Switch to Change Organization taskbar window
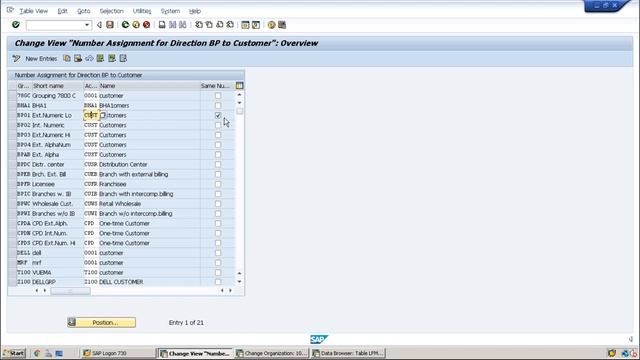Image resolution: width=640 pixels, height=360 pixels. click(271, 353)
